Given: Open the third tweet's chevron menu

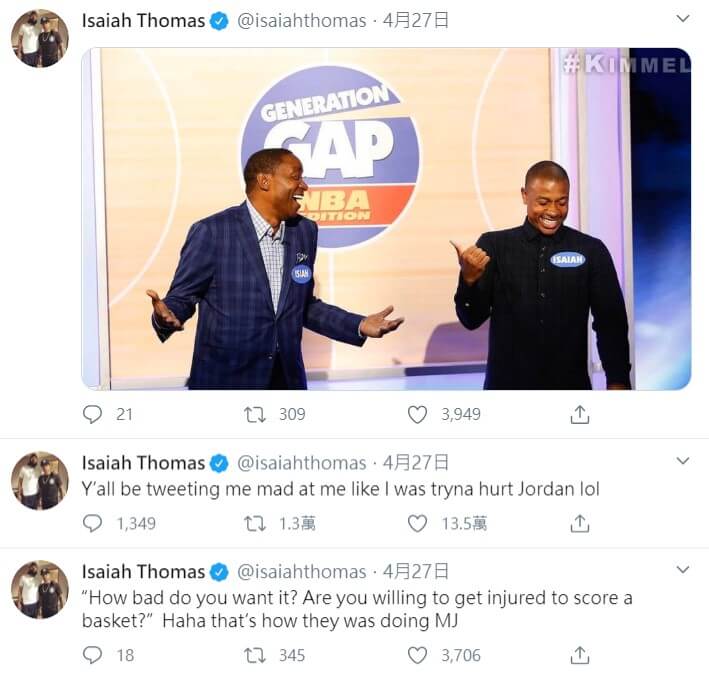Looking at the screenshot, I should point(682,569).
